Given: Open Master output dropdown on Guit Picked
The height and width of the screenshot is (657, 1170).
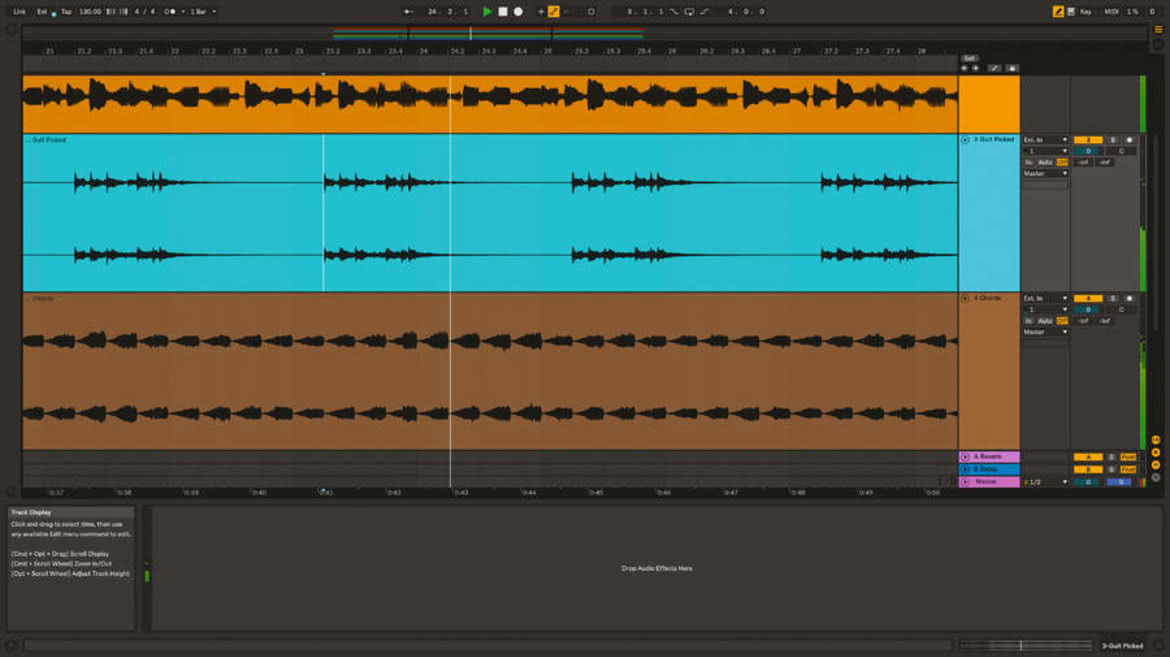Looking at the screenshot, I should (x=1045, y=174).
